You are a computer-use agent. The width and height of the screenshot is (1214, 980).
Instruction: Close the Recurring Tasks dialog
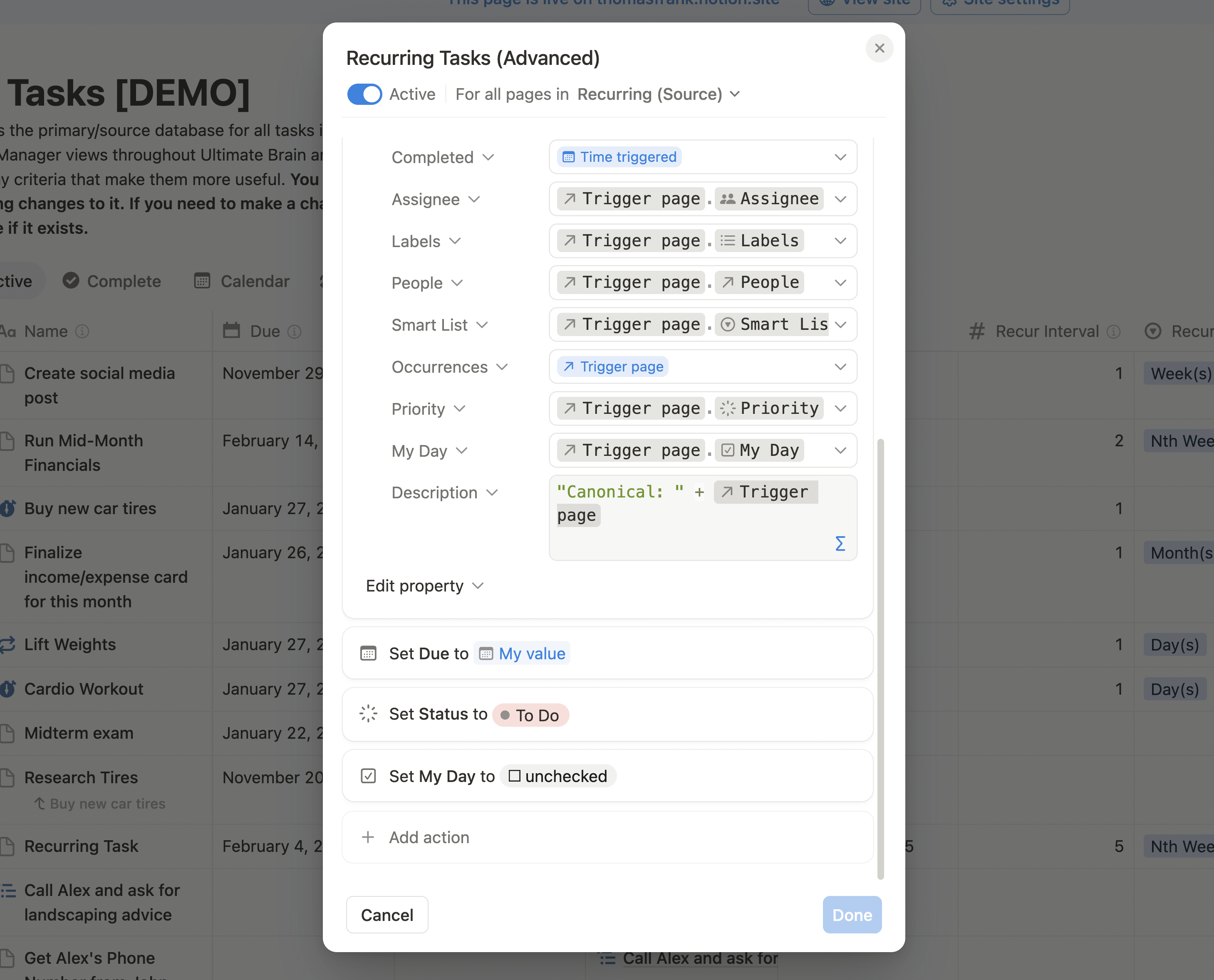click(879, 49)
